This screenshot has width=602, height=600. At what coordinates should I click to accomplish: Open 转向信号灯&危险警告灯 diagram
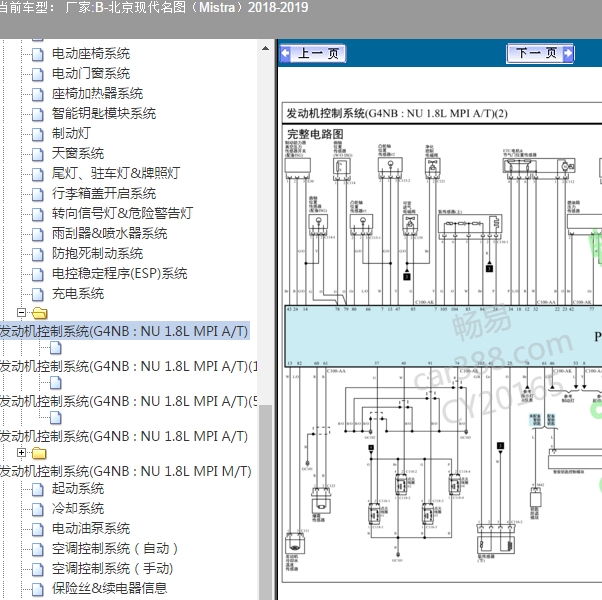tap(122, 213)
